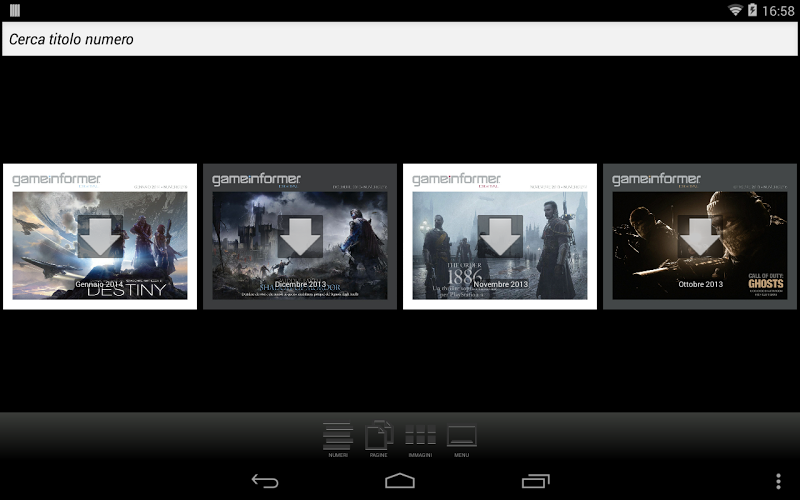The width and height of the screenshot is (800, 500).
Task: Select the Ottobre 2013 label
Action: (701, 284)
